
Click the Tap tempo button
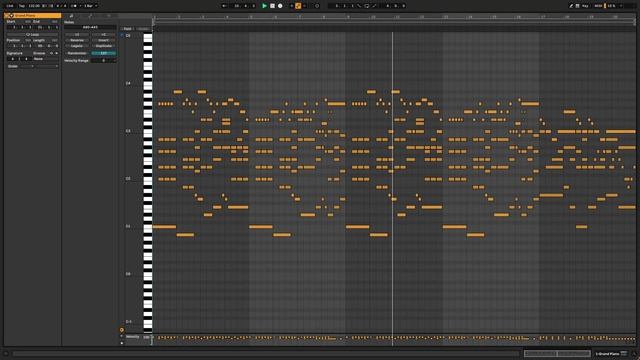tap(22, 6)
